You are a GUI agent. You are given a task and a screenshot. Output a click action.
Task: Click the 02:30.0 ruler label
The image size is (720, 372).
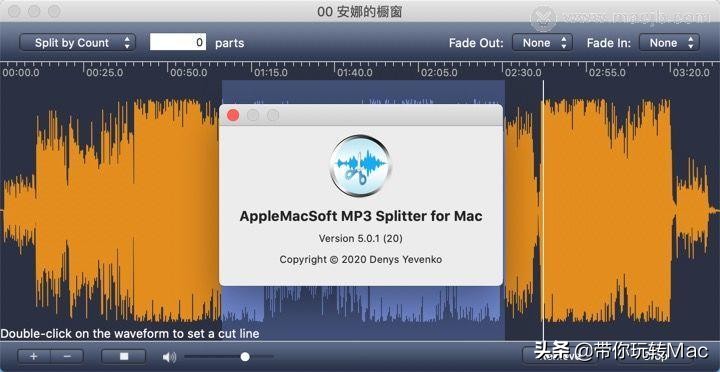click(523, 73)
